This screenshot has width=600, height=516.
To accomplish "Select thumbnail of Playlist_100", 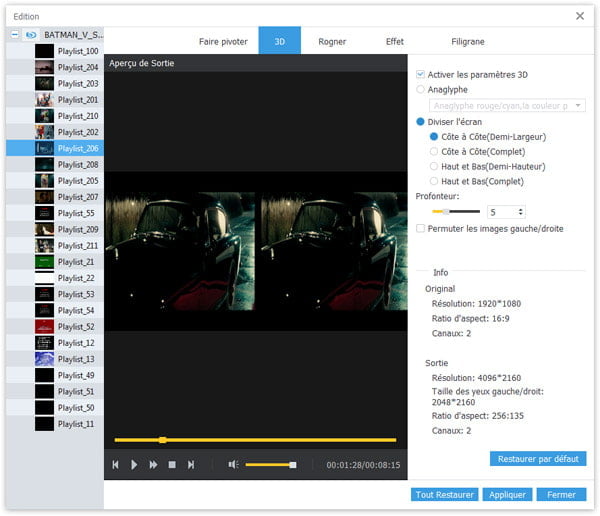I will point(44,51).
